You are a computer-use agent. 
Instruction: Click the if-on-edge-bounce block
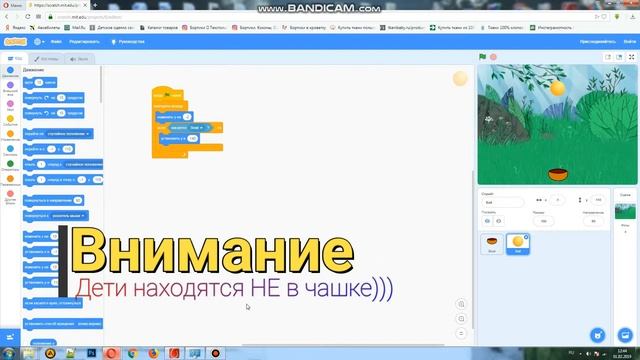point(53,303)
